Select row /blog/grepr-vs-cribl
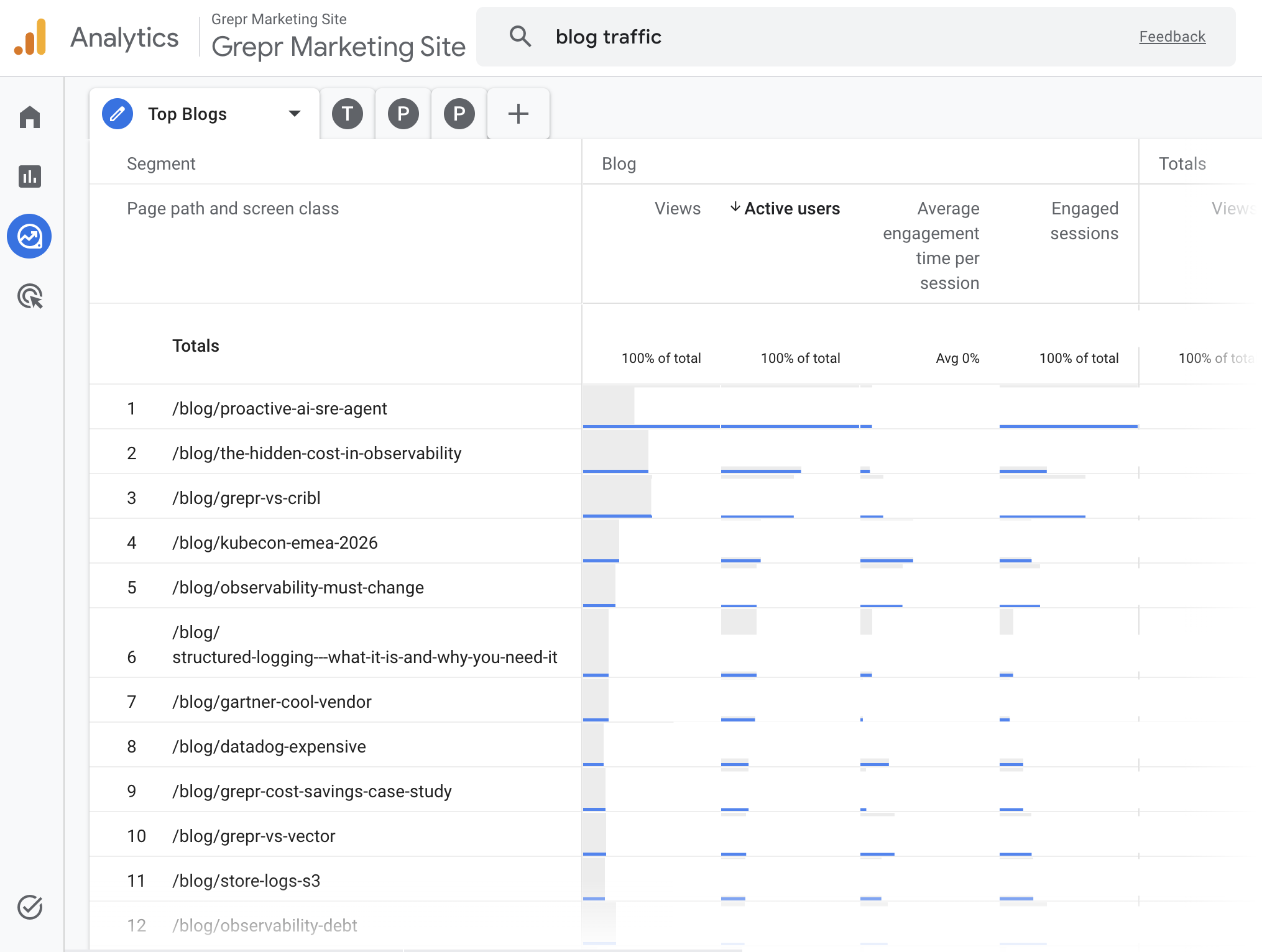 pos(246,498)
